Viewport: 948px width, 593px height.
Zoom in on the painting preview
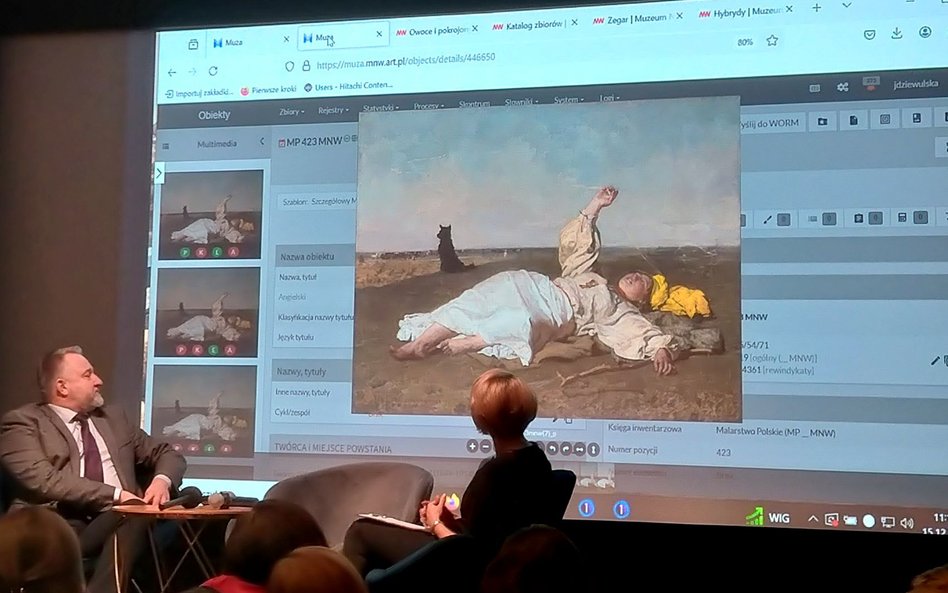tap(472, 446)
